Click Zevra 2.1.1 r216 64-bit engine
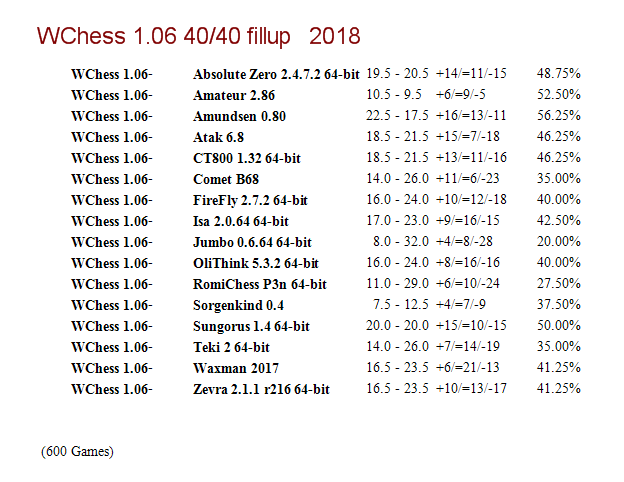The width and height of the screenshot is (624, 482). click(261, 389)
